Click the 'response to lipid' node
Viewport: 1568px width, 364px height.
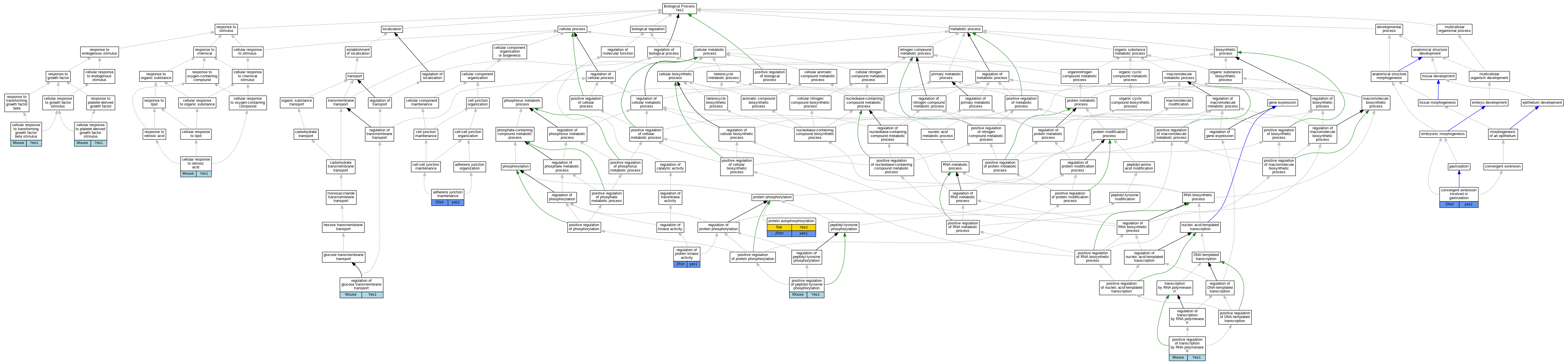154,102
